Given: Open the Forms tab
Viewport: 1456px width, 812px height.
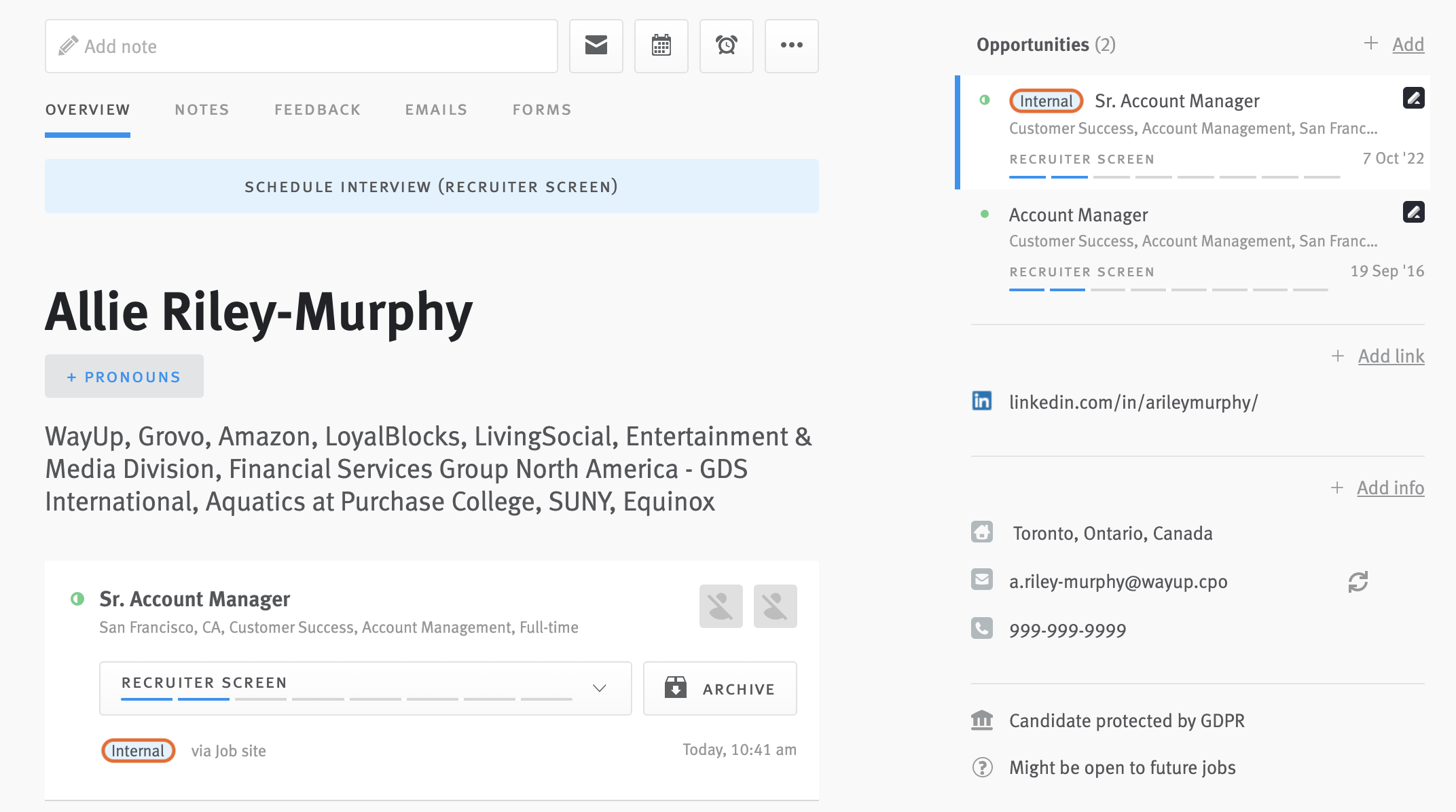Looking at the screenshot, I should click(542, 110).
